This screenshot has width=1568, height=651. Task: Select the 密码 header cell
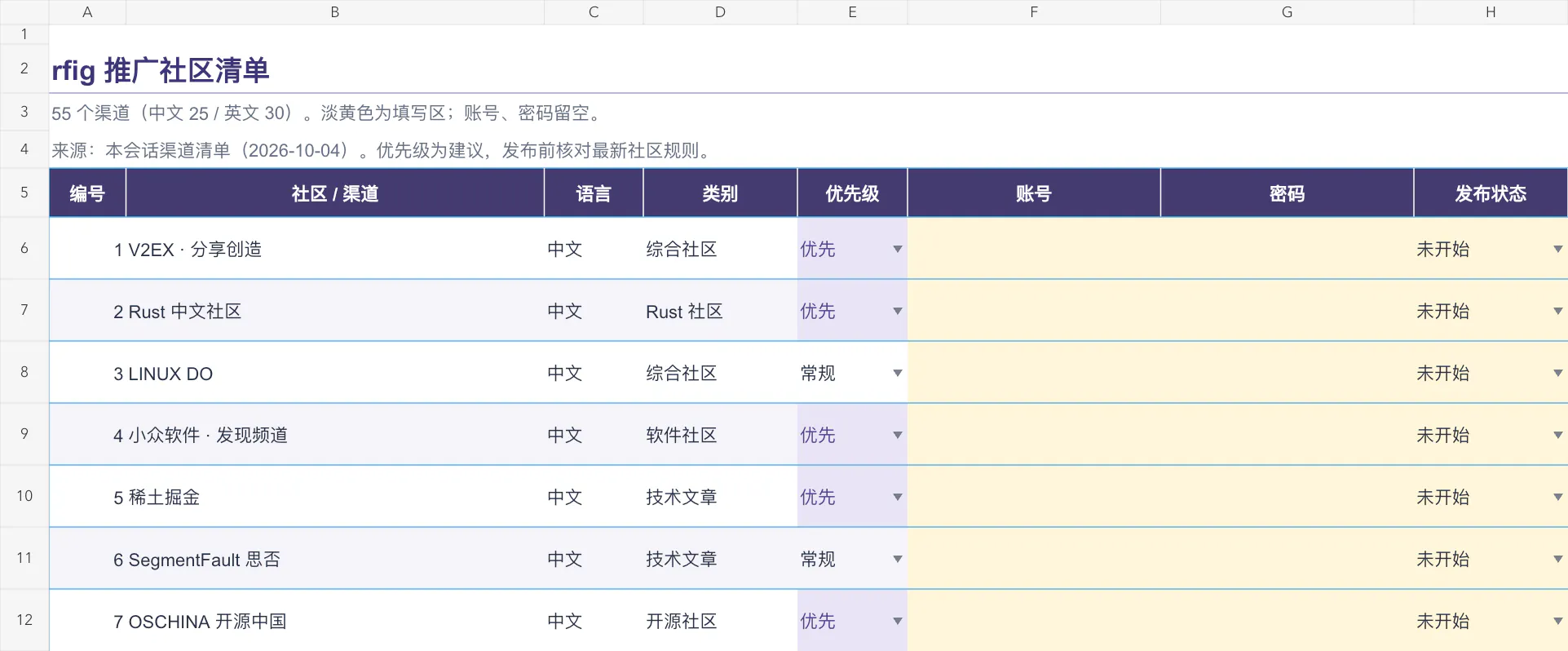point(1287,193)
